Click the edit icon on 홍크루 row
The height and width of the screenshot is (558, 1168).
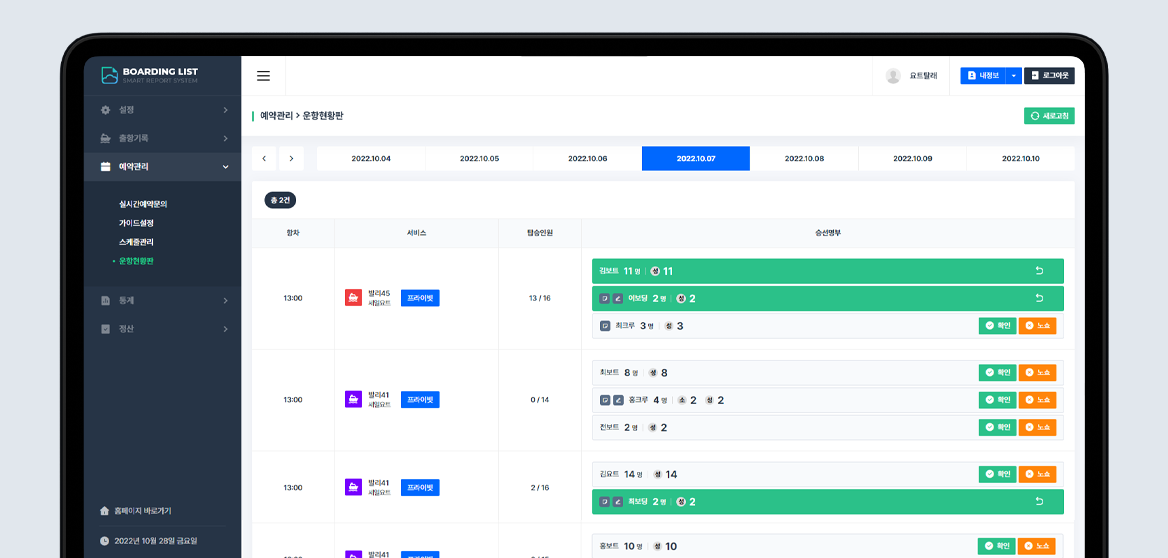[618, 400]
